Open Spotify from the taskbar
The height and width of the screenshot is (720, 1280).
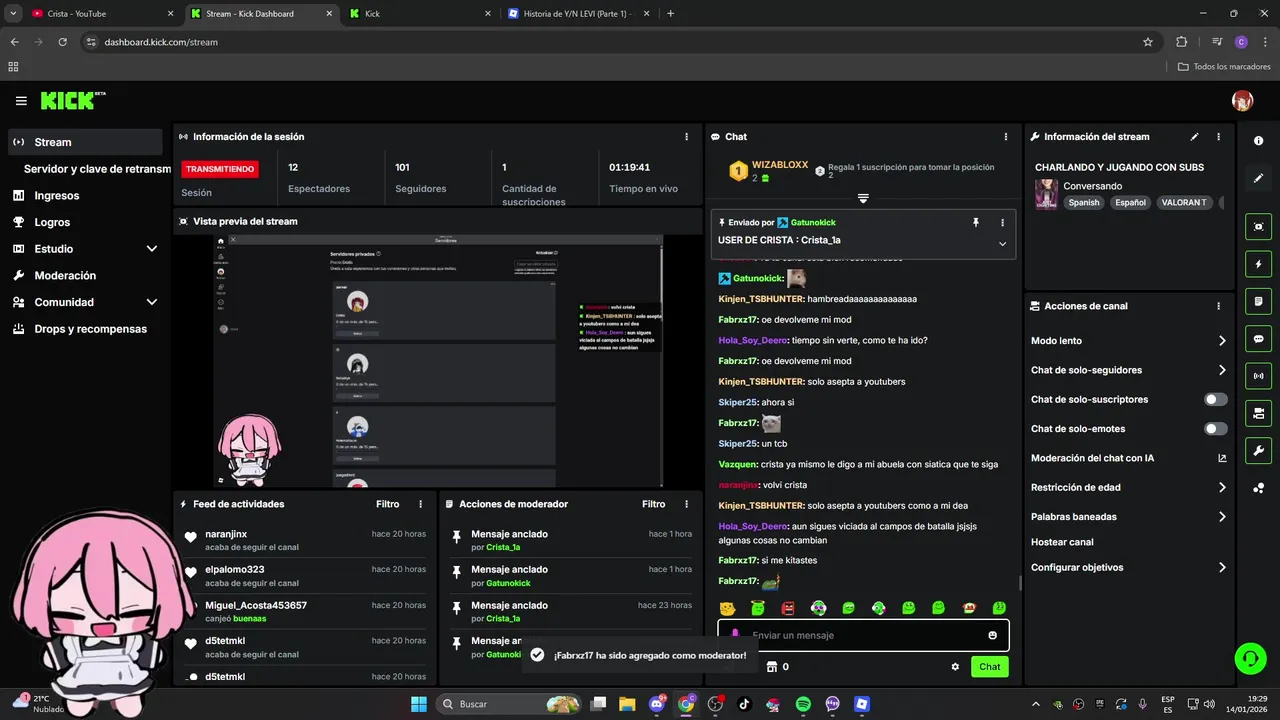803,704
